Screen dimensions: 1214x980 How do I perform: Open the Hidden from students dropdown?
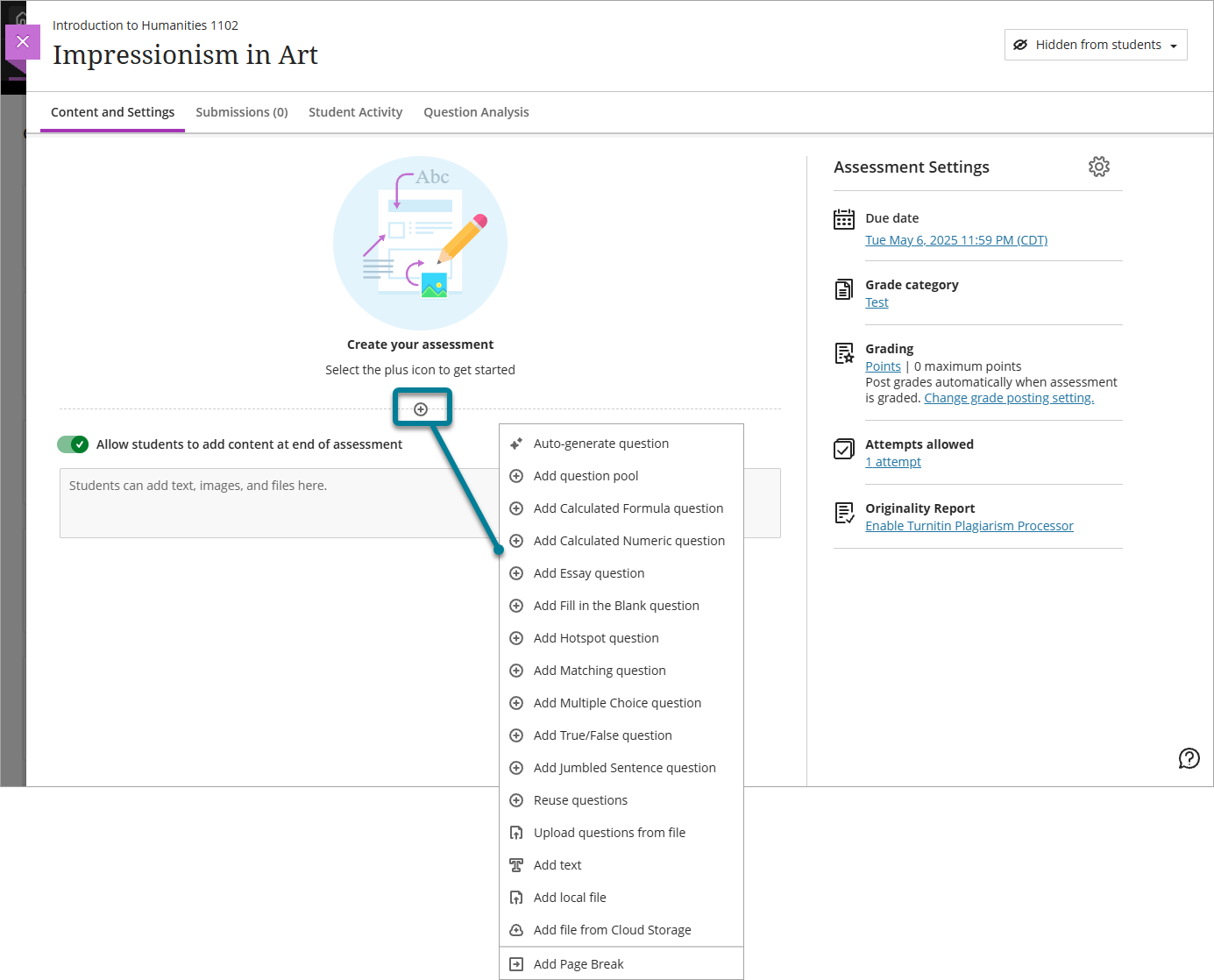click(1095, 44)
